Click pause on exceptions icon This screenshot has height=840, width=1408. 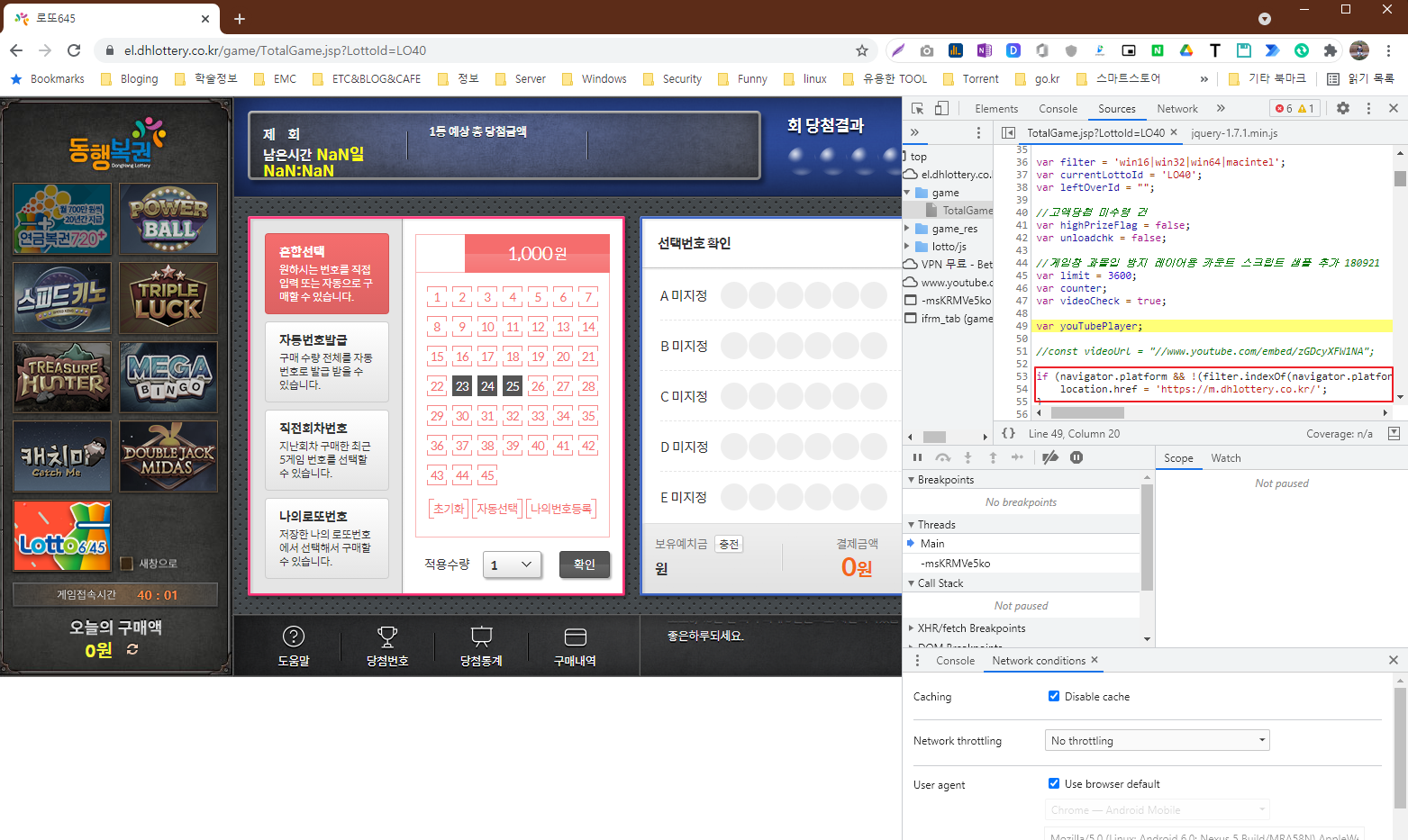pos(1076,457)
